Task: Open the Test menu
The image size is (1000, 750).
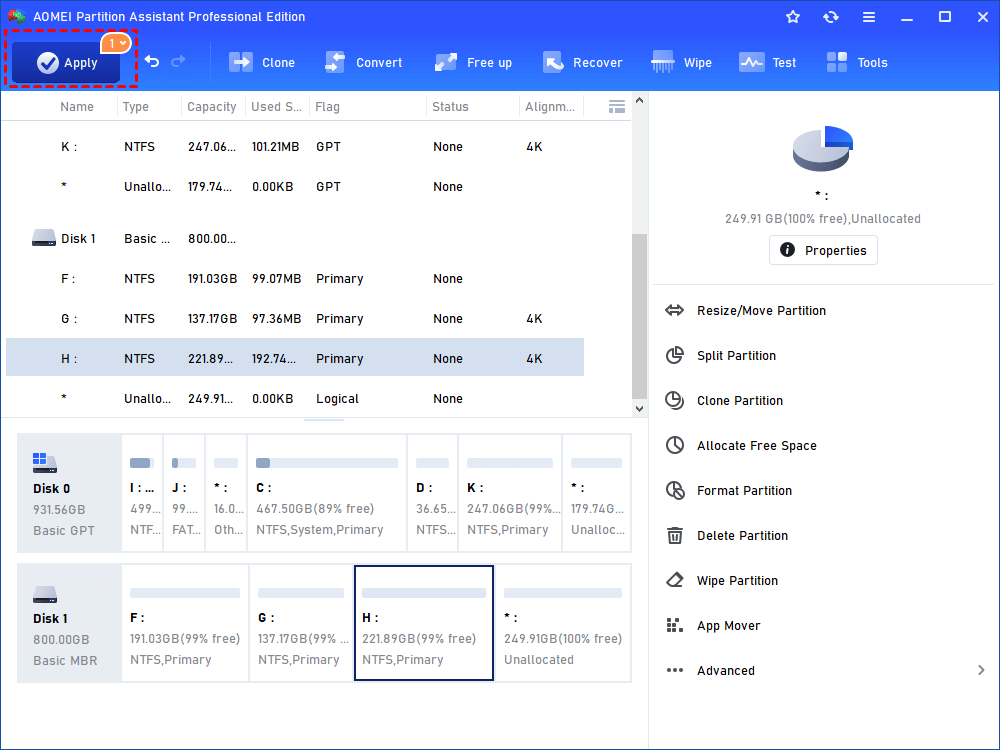Action: [767, 62]
